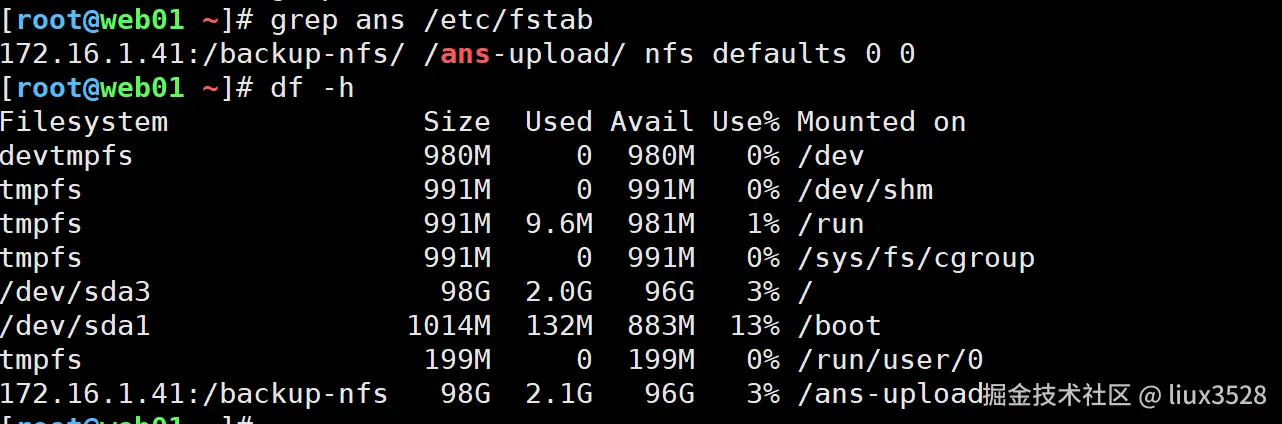The image size is (1282, 424).
Task: Select the /boot mount point
Action: pos(838,326)
